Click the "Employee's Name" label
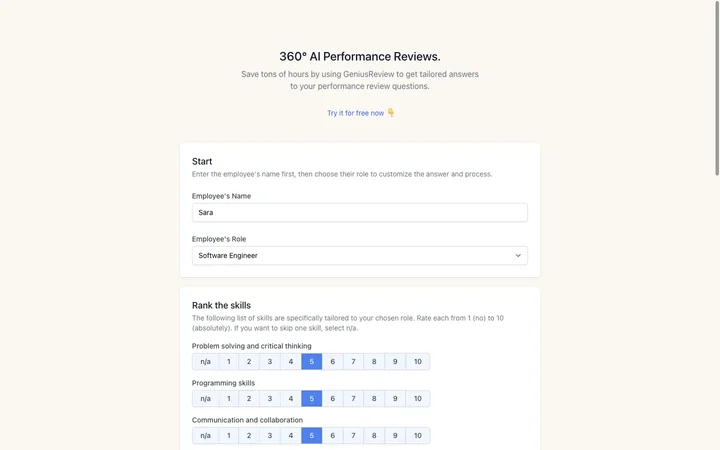This screenshot has width=720, height=450. (x=221, y=196)
